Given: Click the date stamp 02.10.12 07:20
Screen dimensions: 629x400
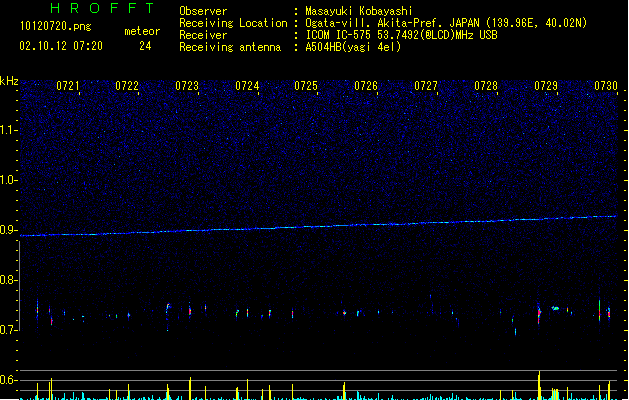Looking at the screenshot, I should pyautogui.click(x=61, y=46).
